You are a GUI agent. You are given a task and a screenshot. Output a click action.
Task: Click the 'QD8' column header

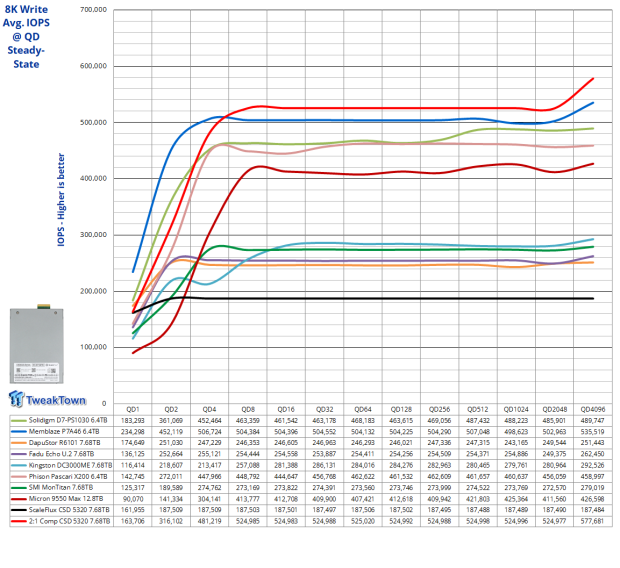point(248,409)
